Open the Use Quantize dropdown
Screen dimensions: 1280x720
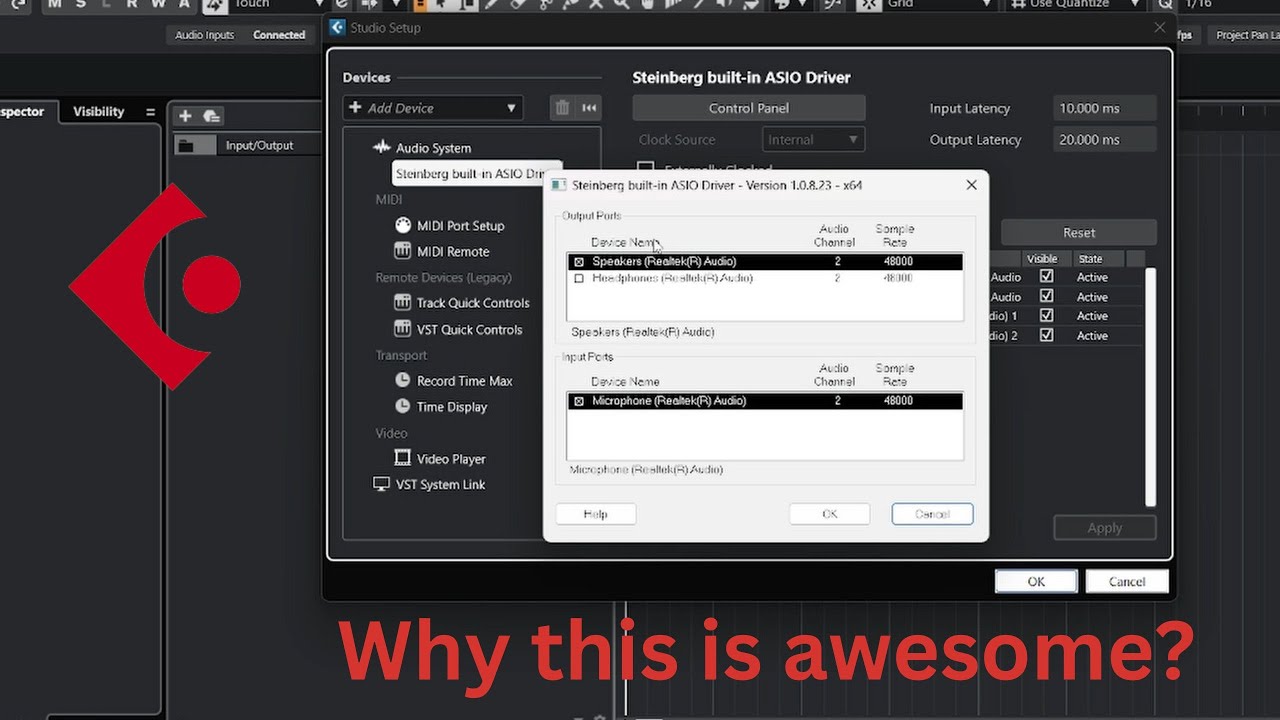coord(1074,4)
